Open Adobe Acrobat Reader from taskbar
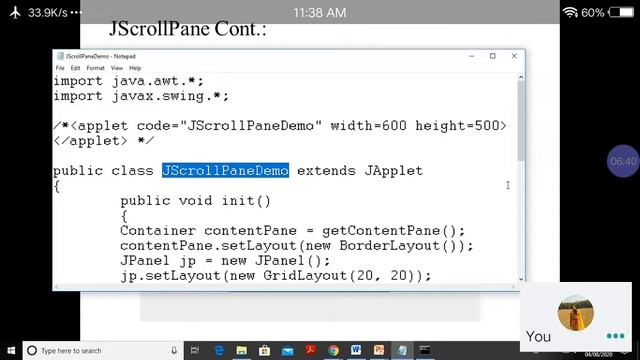 point(311,350)
